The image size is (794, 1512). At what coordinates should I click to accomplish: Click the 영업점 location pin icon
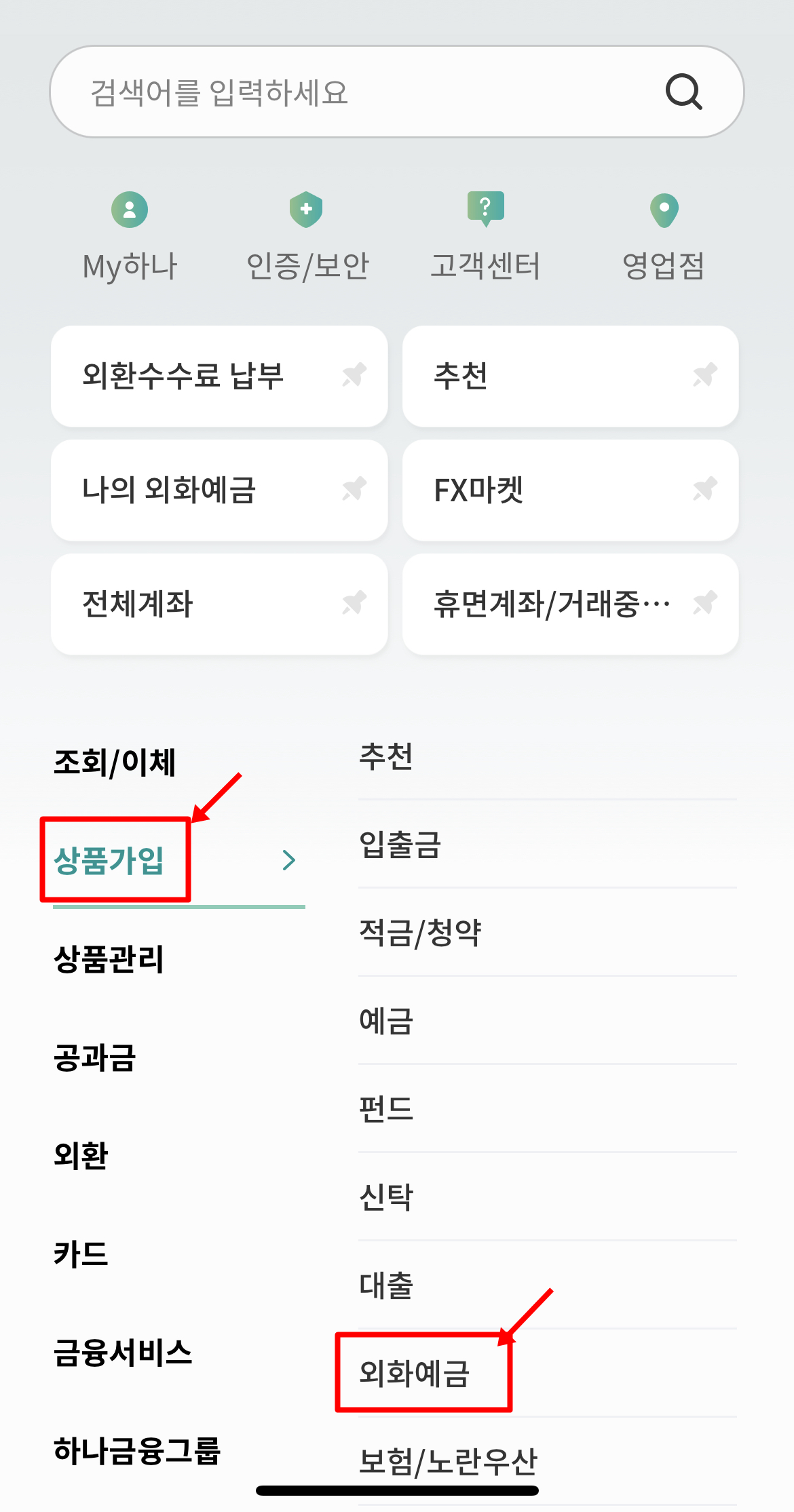(664, 209)
